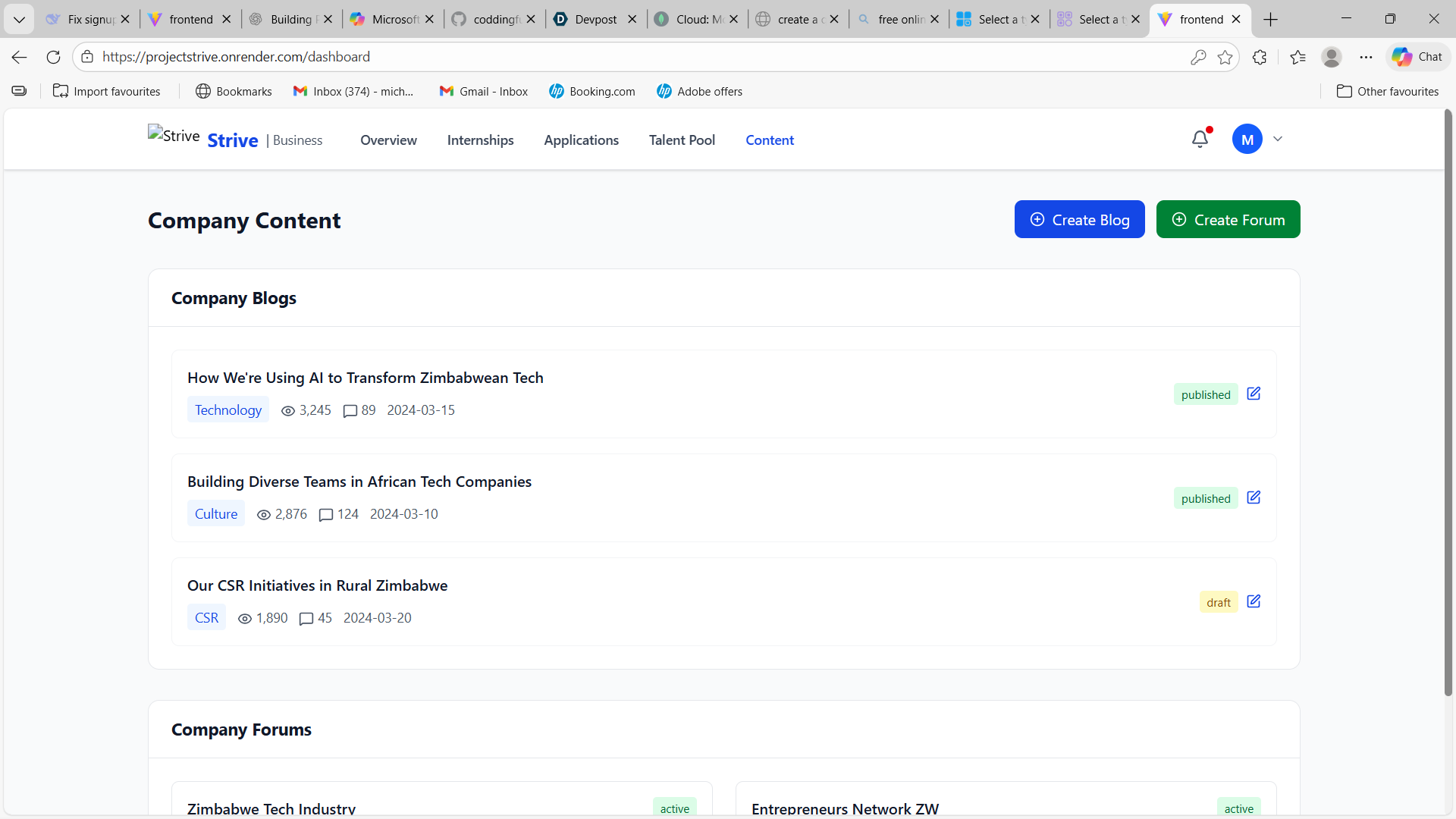
Task: Click the page vertical scrollbar
Action: pos(1448,402)
